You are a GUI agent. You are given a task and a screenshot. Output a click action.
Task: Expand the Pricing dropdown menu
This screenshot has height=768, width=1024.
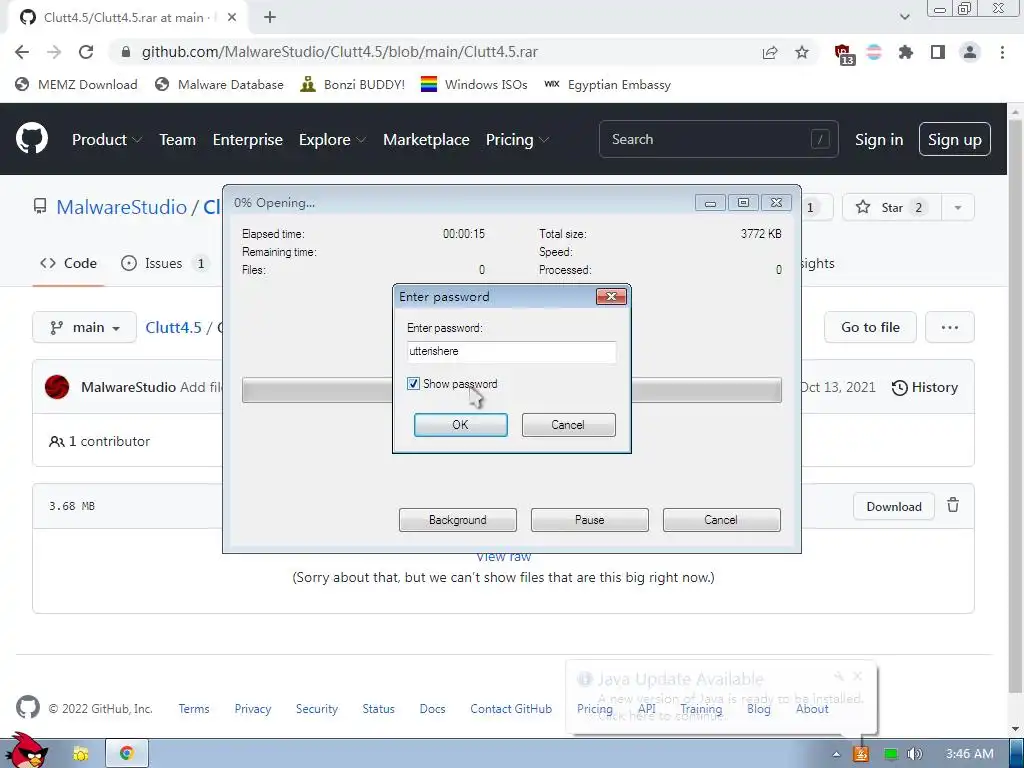click(x=517, y=139)
